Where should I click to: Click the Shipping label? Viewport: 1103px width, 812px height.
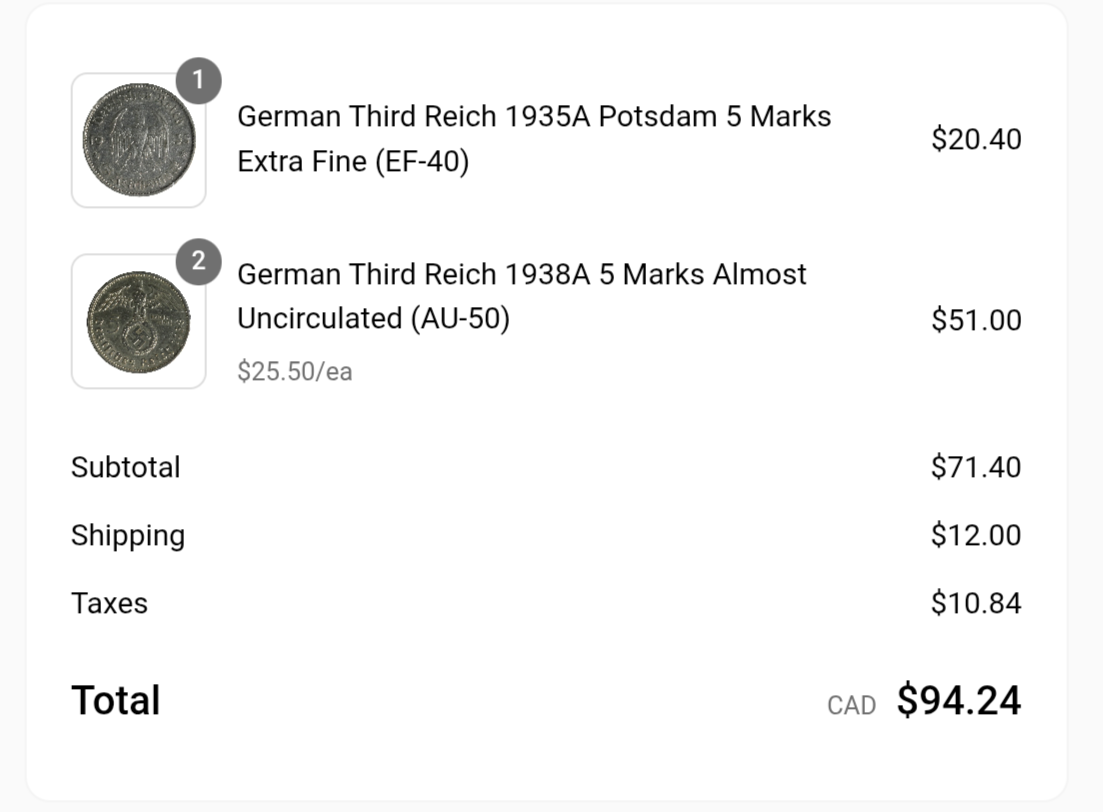[x=128, y=536]
